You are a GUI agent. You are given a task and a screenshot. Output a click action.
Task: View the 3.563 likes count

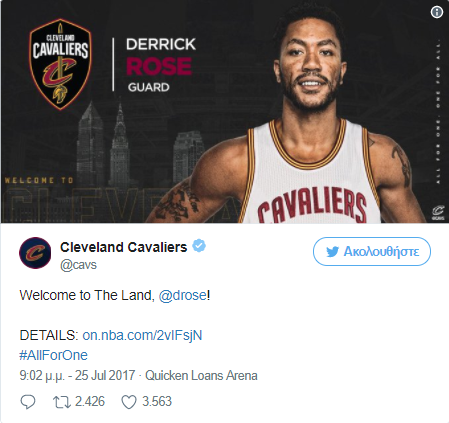pyautogui.click(x=157, y=402)
